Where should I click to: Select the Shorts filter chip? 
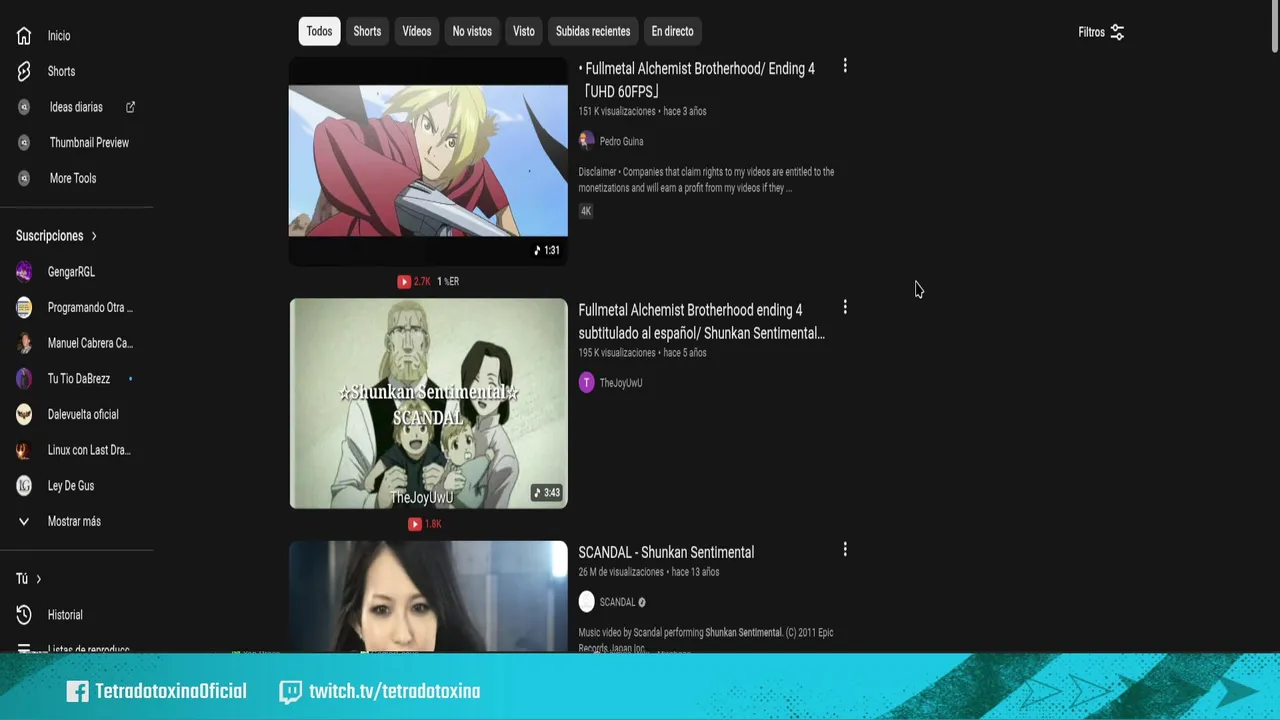pos(367,31)
